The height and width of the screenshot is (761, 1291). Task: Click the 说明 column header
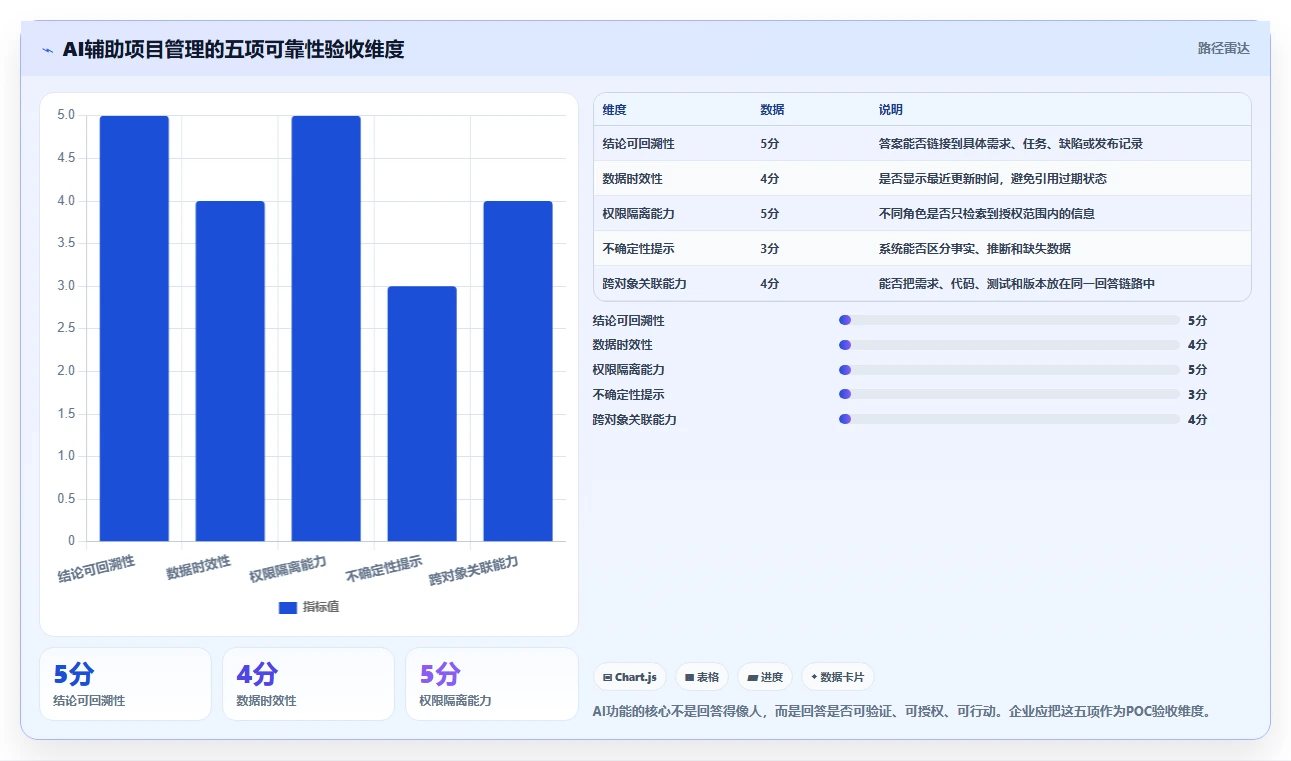[x=891, y=110]
